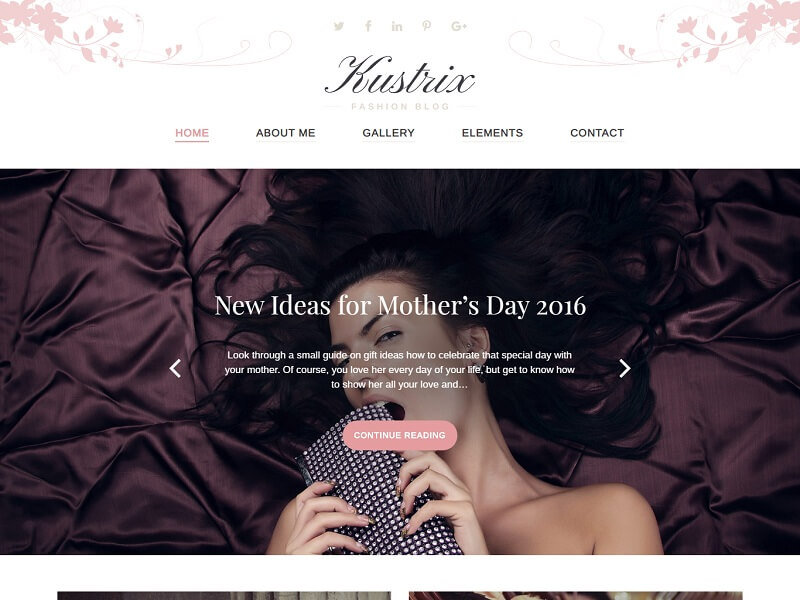Navigate to the Contact page
This screenshot has width=800, height=600.
(x=597, y=133)
